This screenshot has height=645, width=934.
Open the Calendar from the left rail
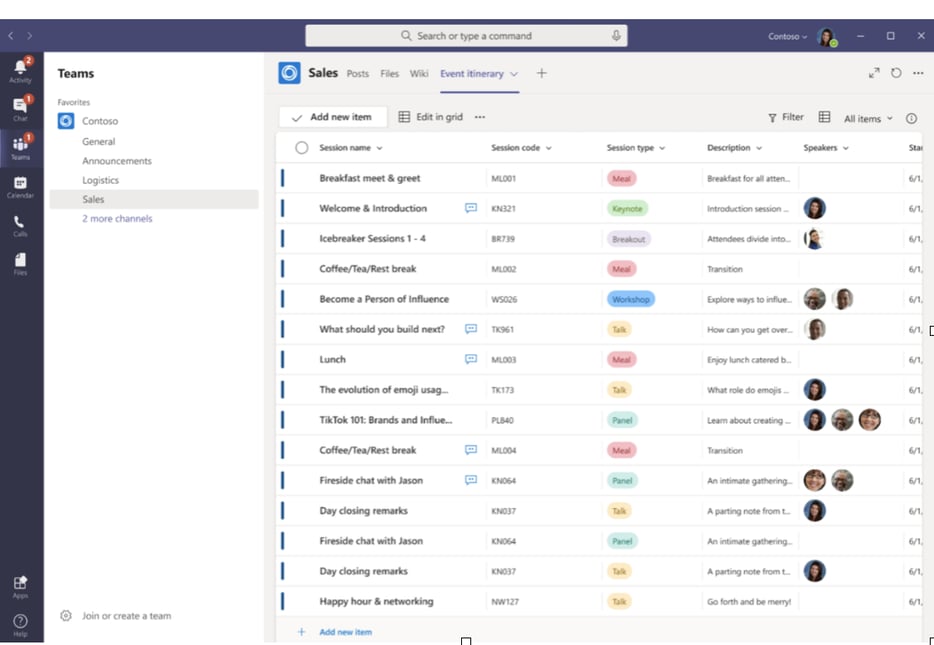21,186
